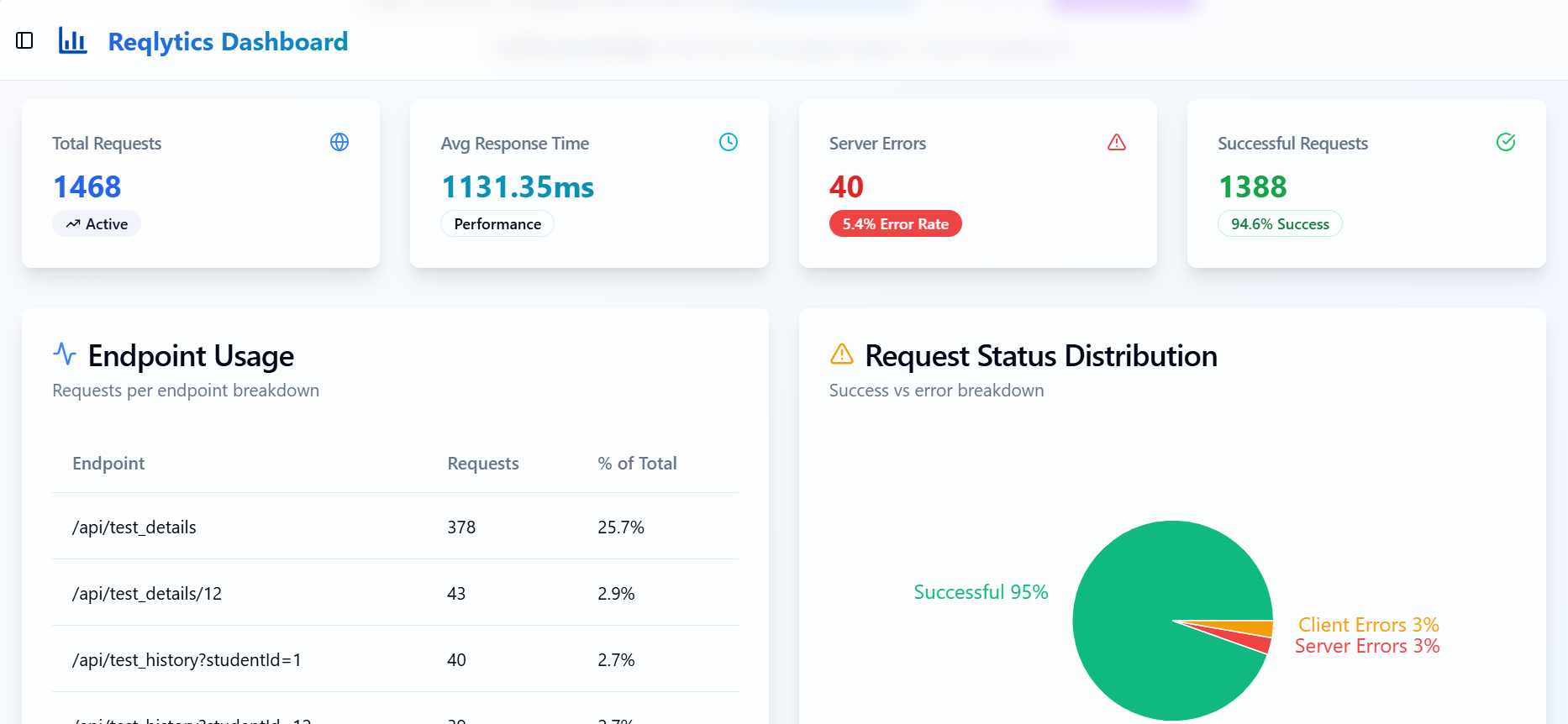Image resolution: width=1568 pixels, height=724 pixels.
Task: Click the warning triangle in Server Errors card
Action: pos(1117,142)
